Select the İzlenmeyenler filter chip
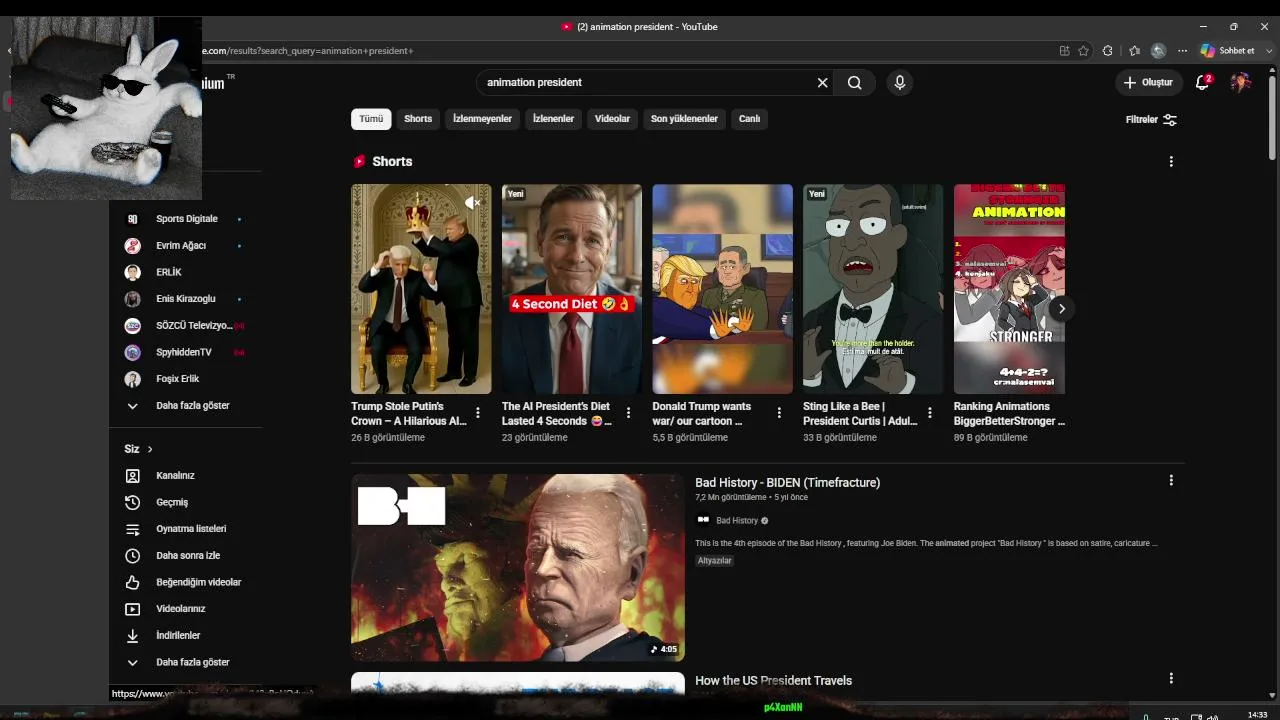 [x=482, y=119]
